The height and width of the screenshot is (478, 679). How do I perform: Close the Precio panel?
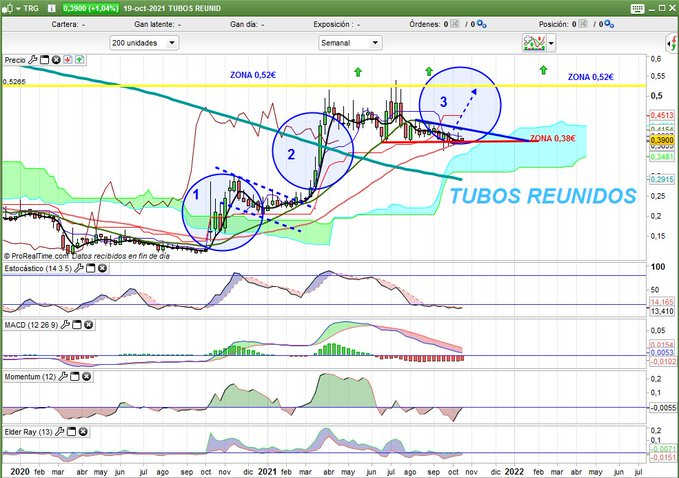[x=56, y=60]
